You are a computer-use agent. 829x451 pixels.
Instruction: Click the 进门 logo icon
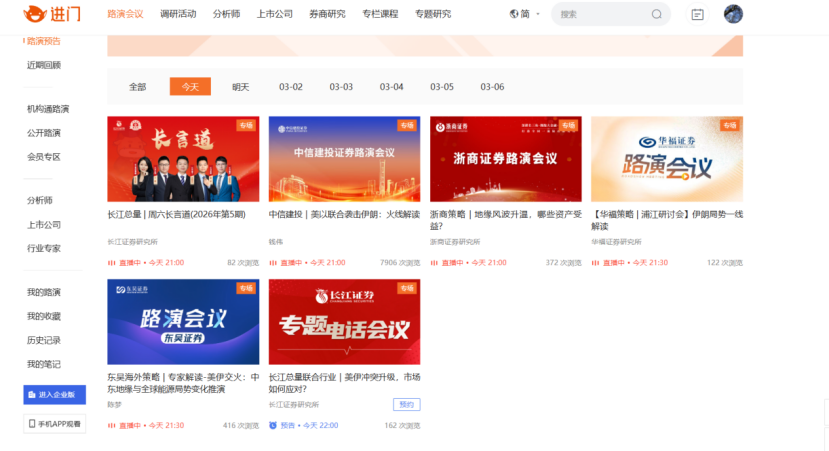38,14
